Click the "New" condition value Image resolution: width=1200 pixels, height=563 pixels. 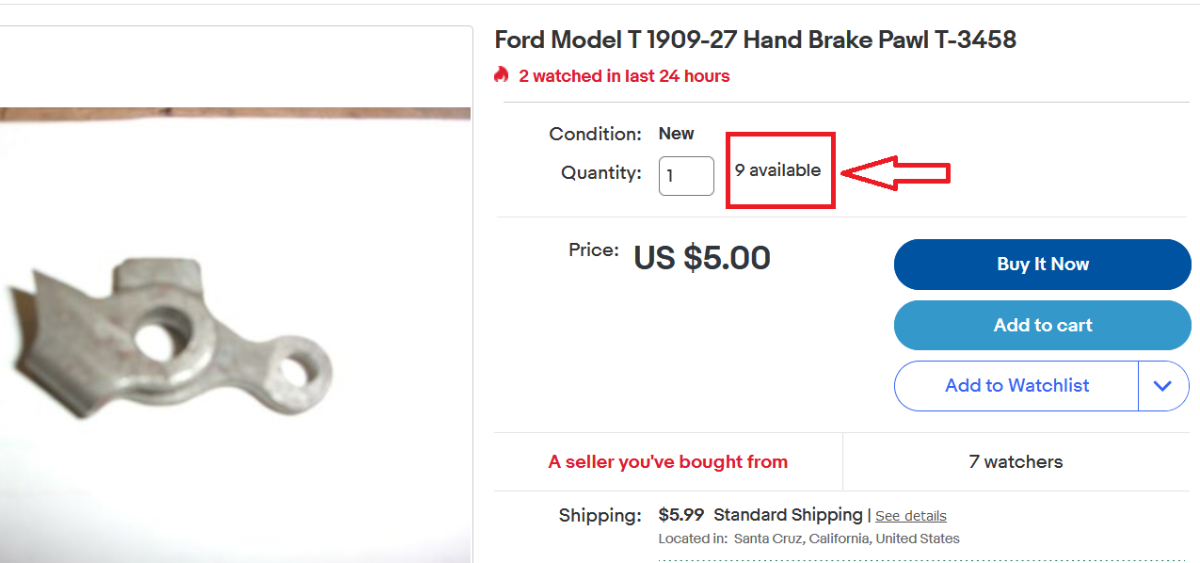[x=676, y=133]
